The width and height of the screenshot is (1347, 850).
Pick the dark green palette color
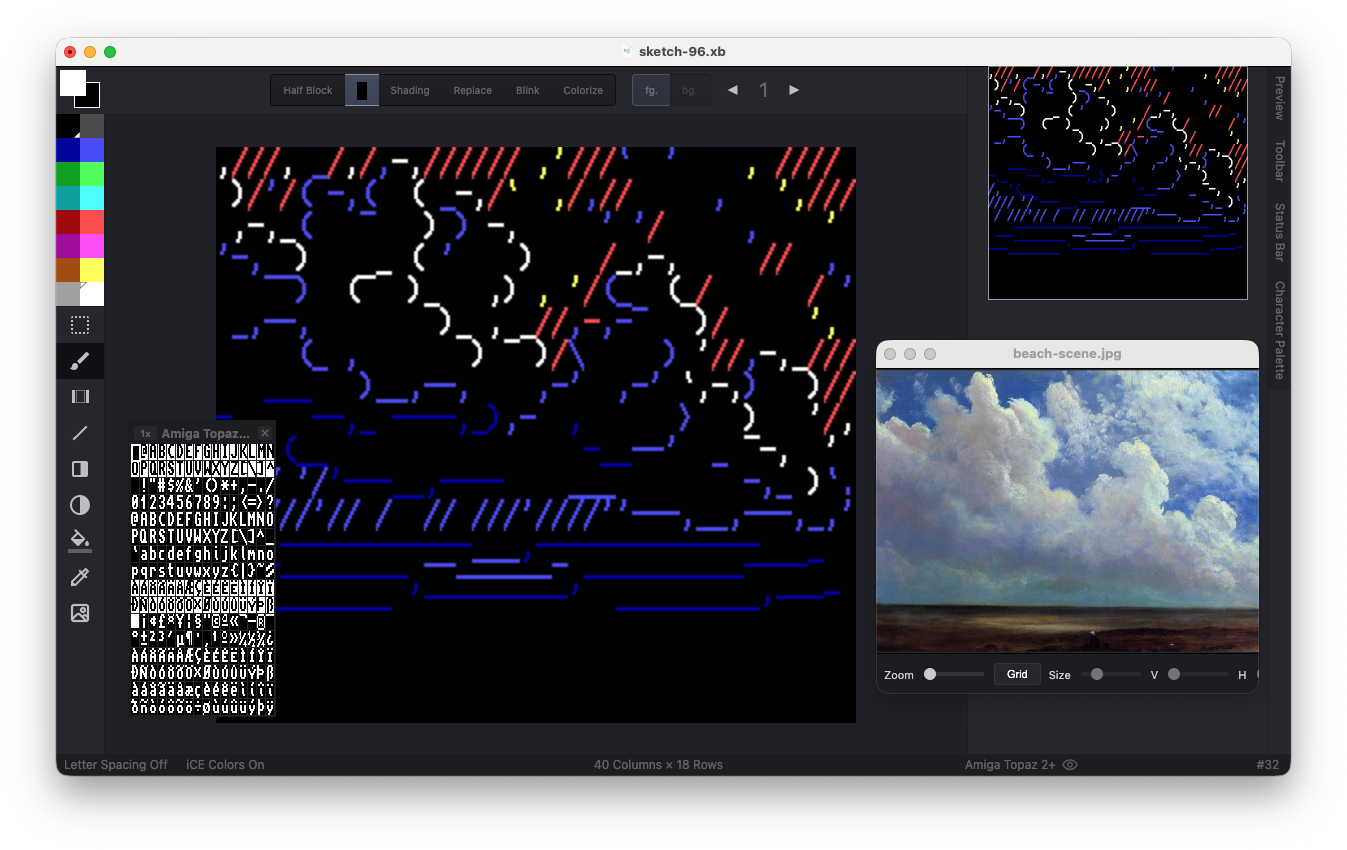coord(68,174)
